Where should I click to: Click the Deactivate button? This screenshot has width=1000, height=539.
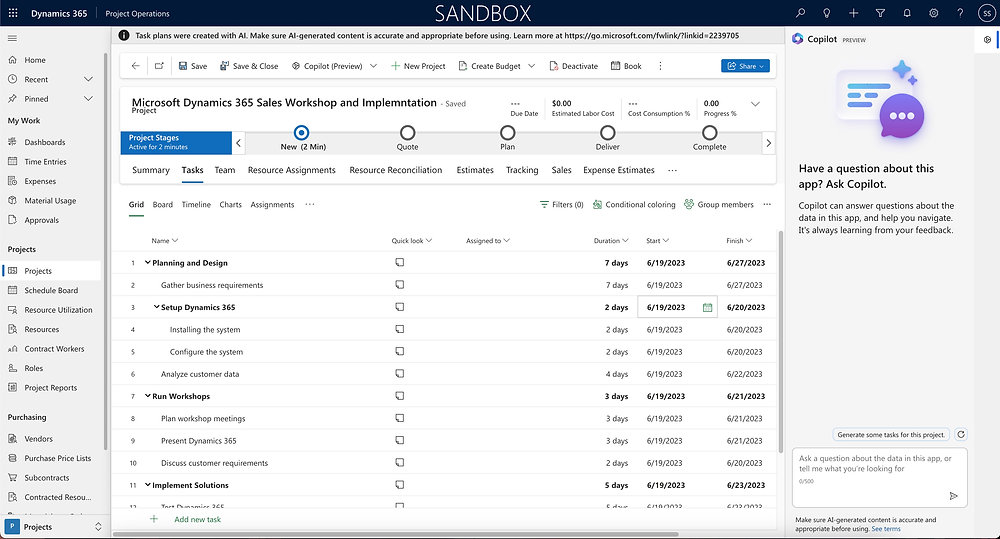coord(573,66)
